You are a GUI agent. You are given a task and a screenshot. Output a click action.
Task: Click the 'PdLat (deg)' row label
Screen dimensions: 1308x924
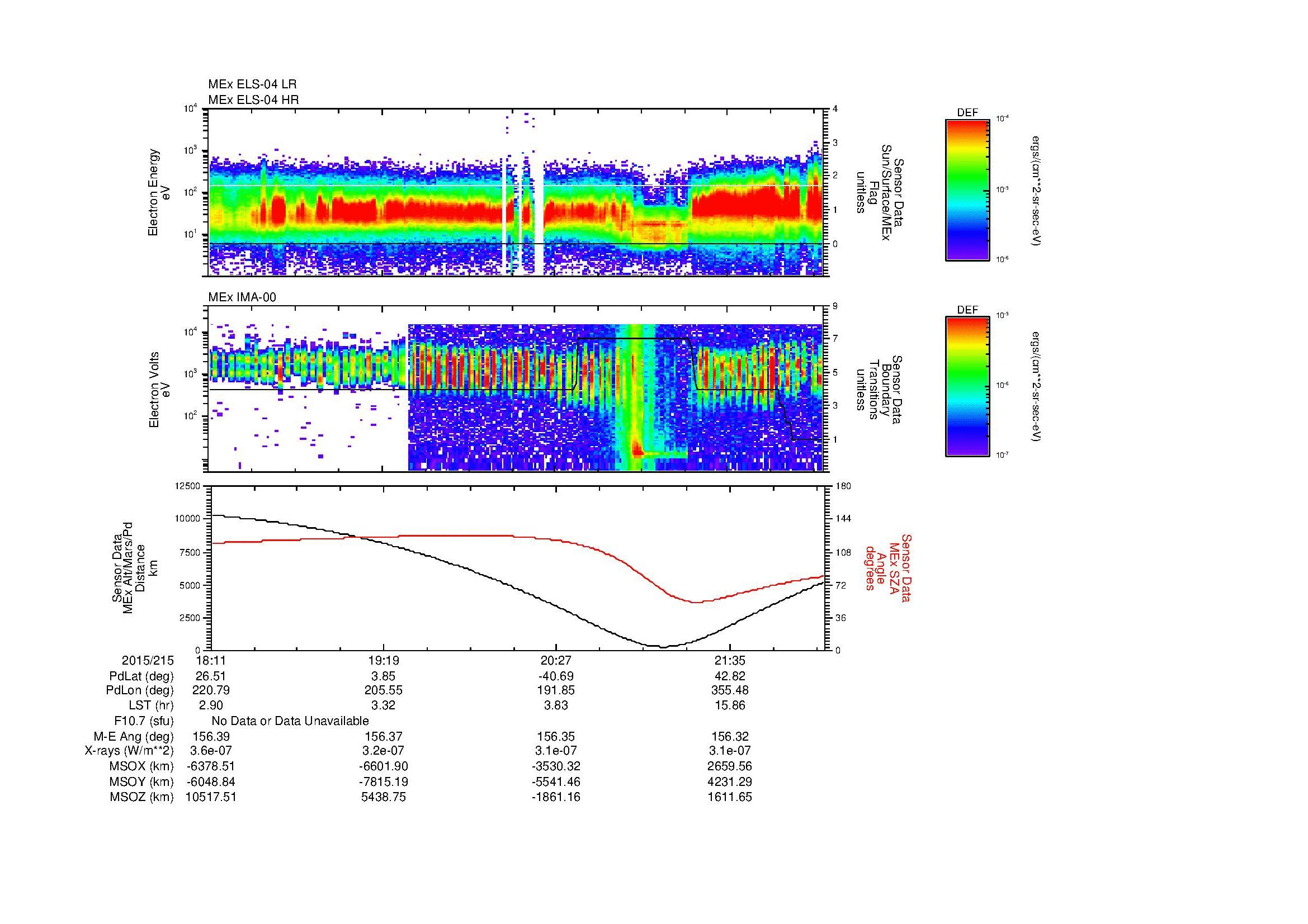click(x=141, y=676)
